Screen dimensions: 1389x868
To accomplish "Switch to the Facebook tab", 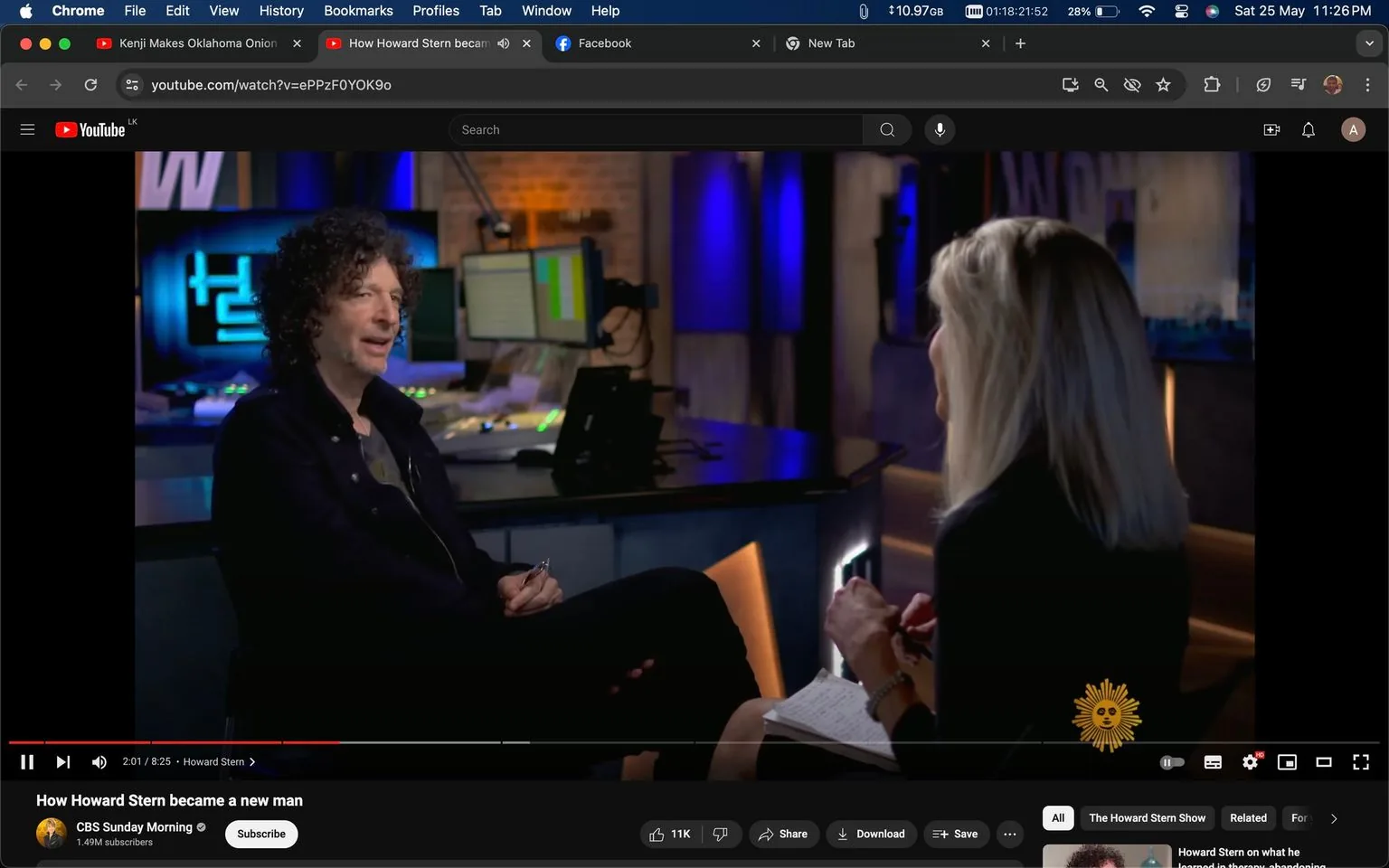I will click(606, 42).
